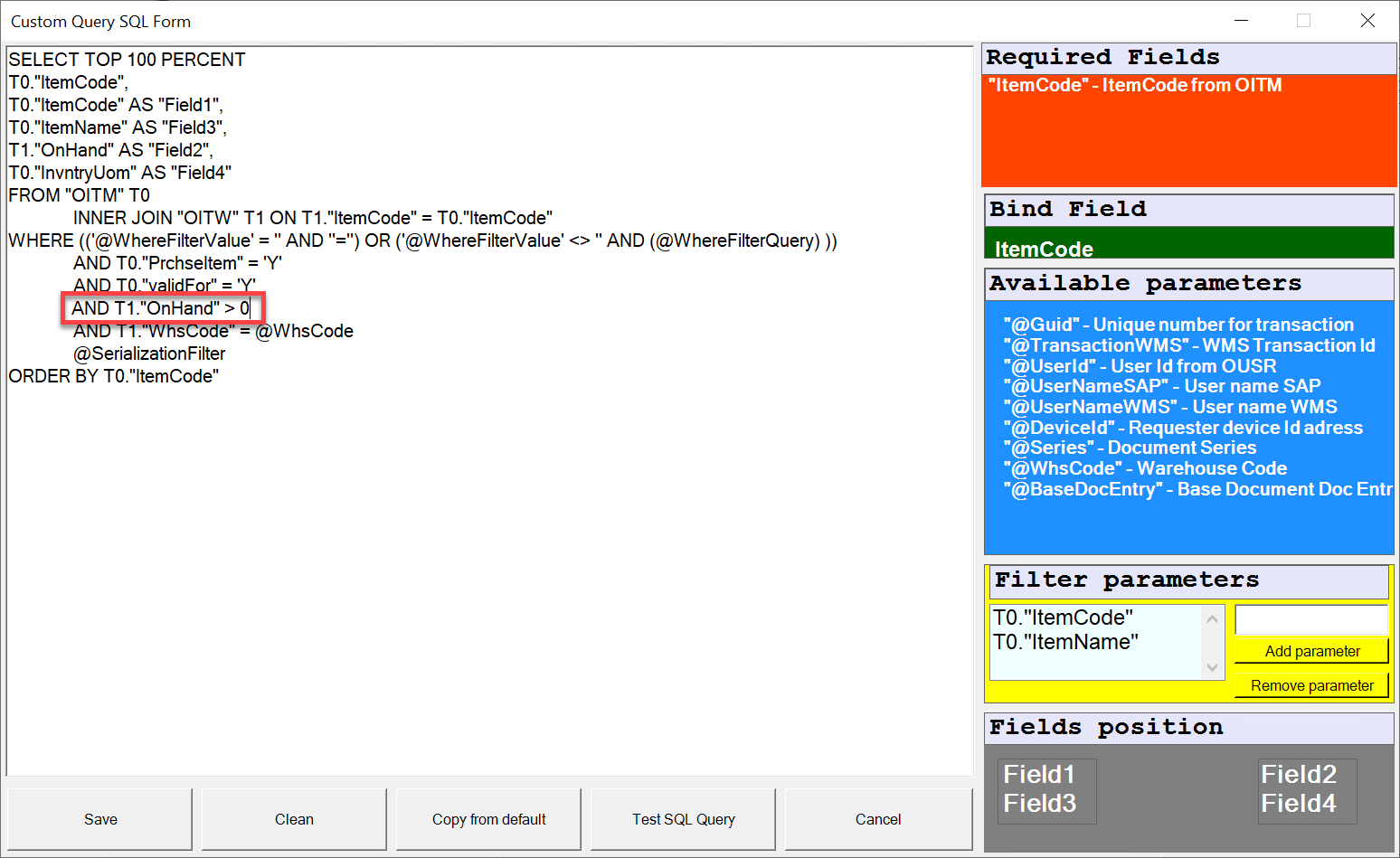Click the filter parameter text input
Image resolution: width=1400 pixels, height=858 pixels.
[1311, 620]
